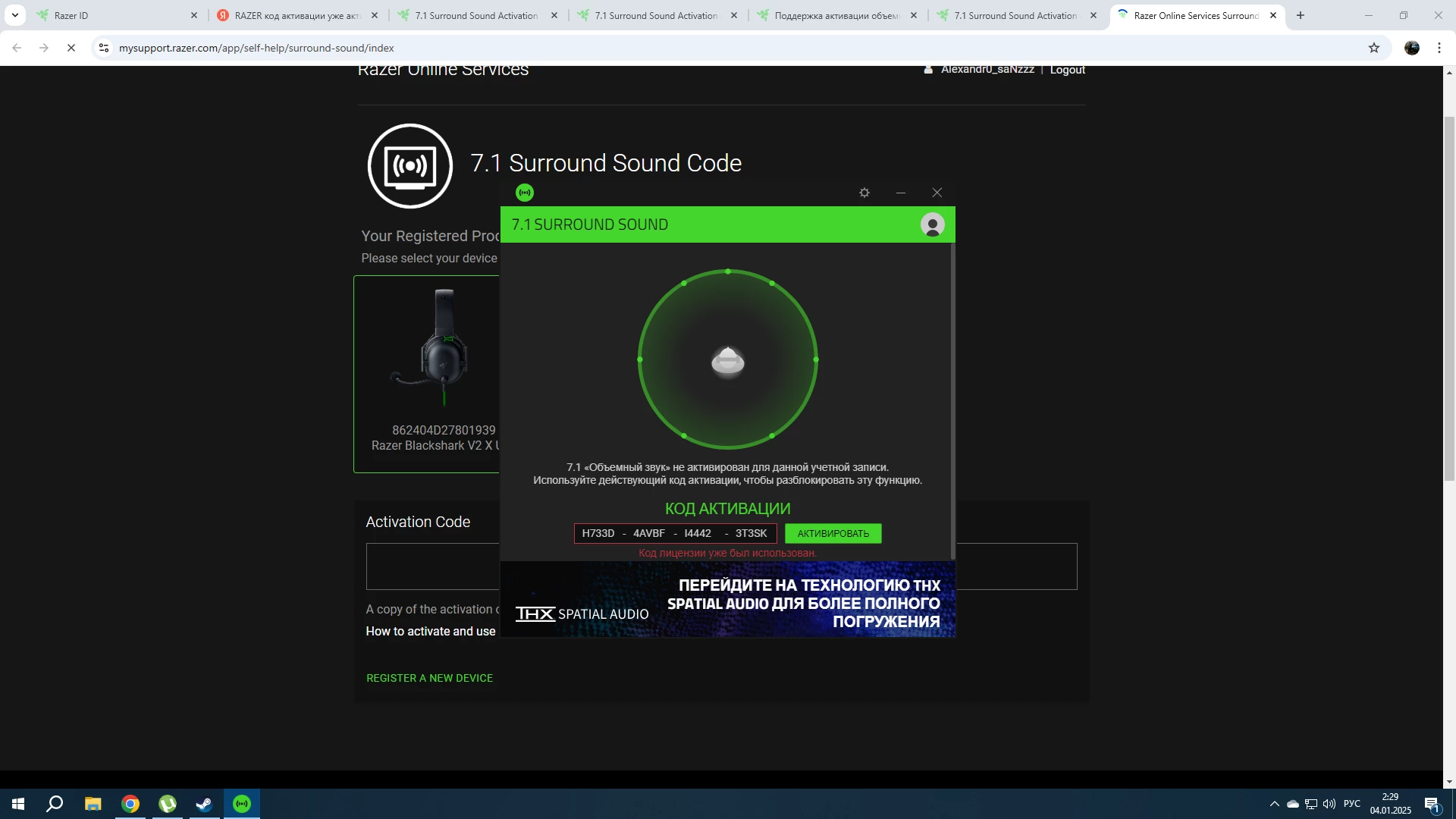
Task: Click the Razer Surround logo icon
Action: click(x=525, y=193)
